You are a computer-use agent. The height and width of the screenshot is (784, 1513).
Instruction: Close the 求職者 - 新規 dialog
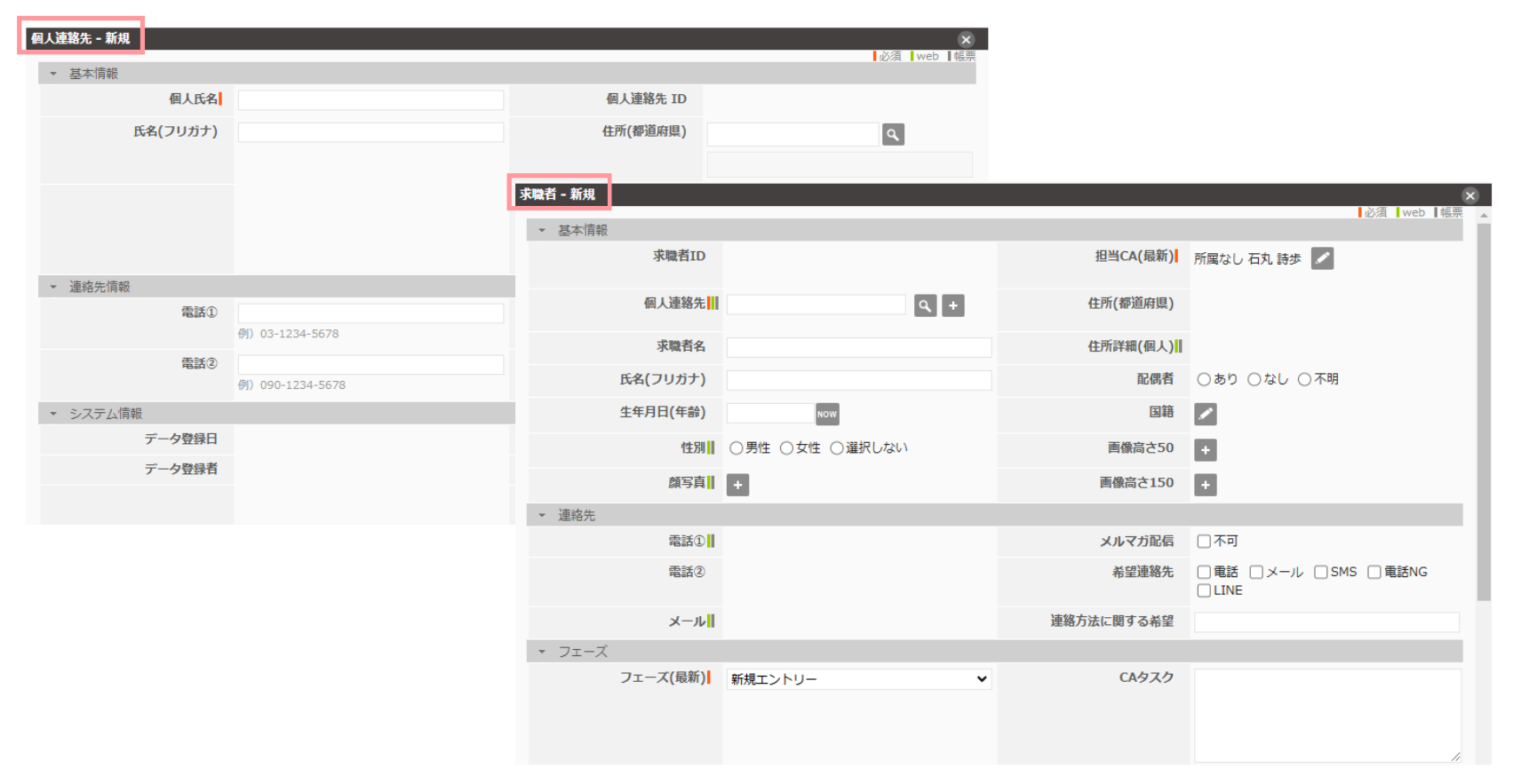tap(1470, 195)
